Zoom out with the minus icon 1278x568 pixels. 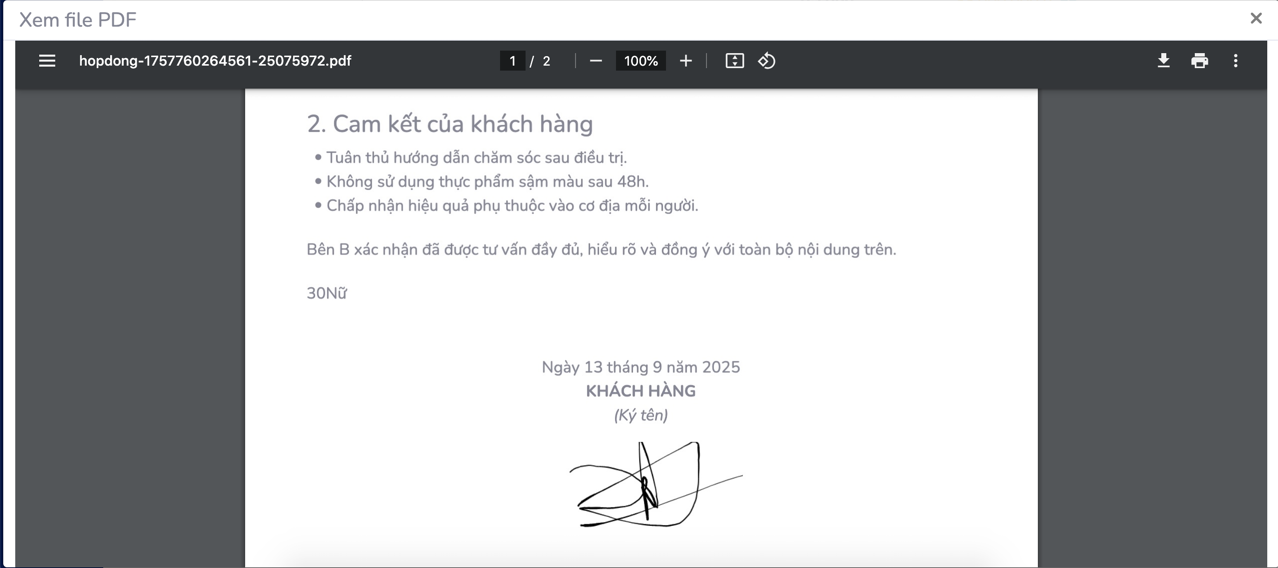[596, 61]
